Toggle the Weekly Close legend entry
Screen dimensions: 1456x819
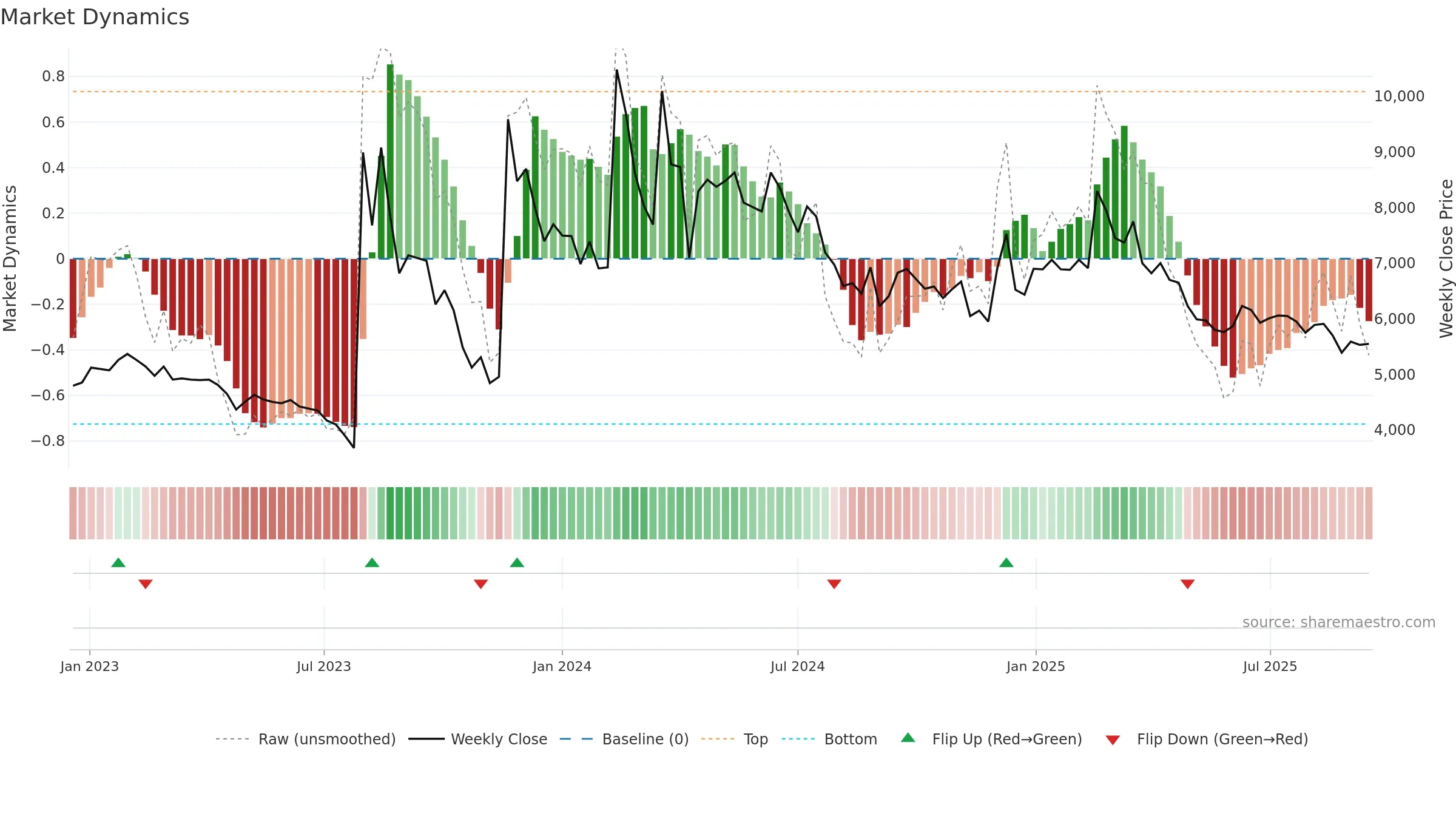coord(477,739)
